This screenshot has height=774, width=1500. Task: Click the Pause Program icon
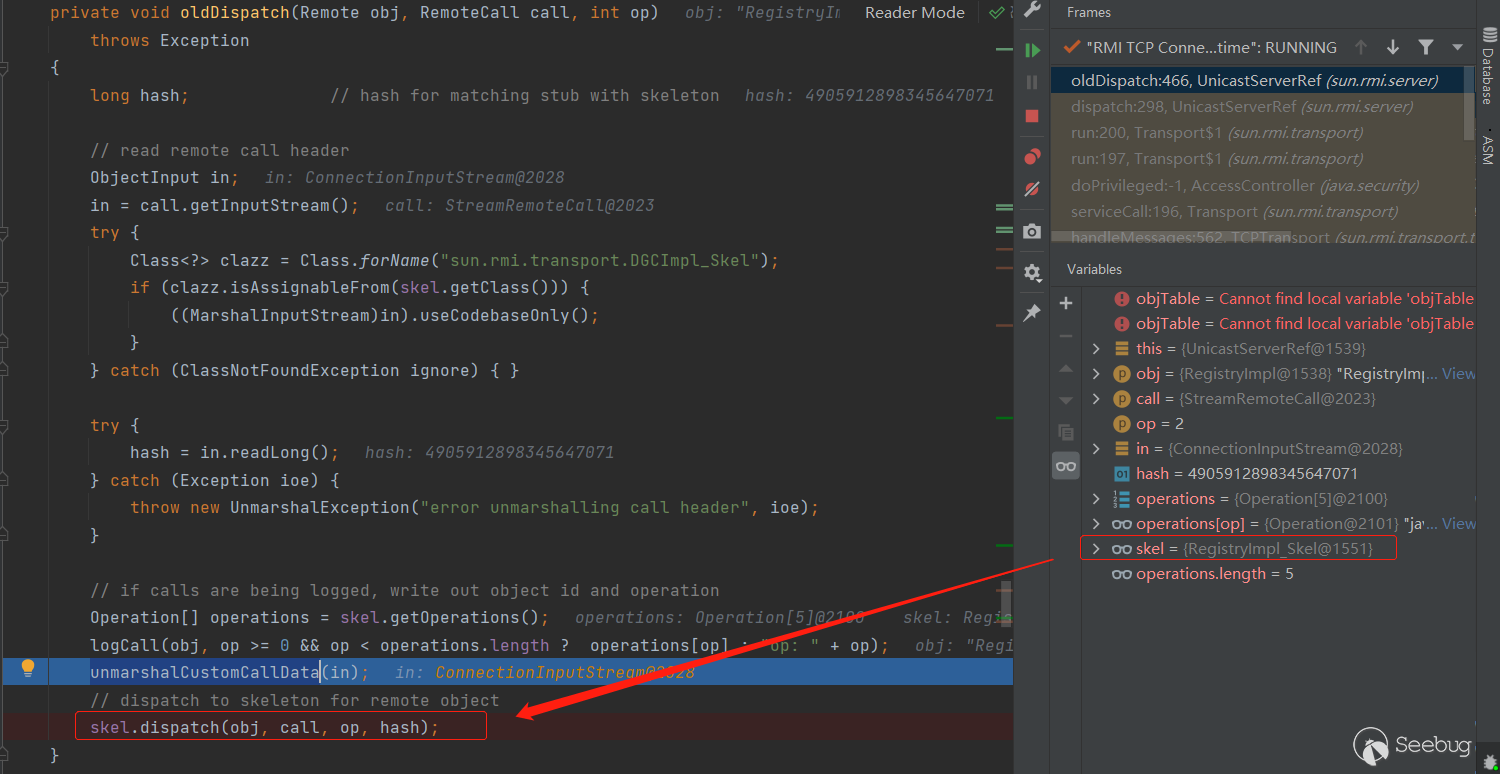click(x=1033, y=83)
